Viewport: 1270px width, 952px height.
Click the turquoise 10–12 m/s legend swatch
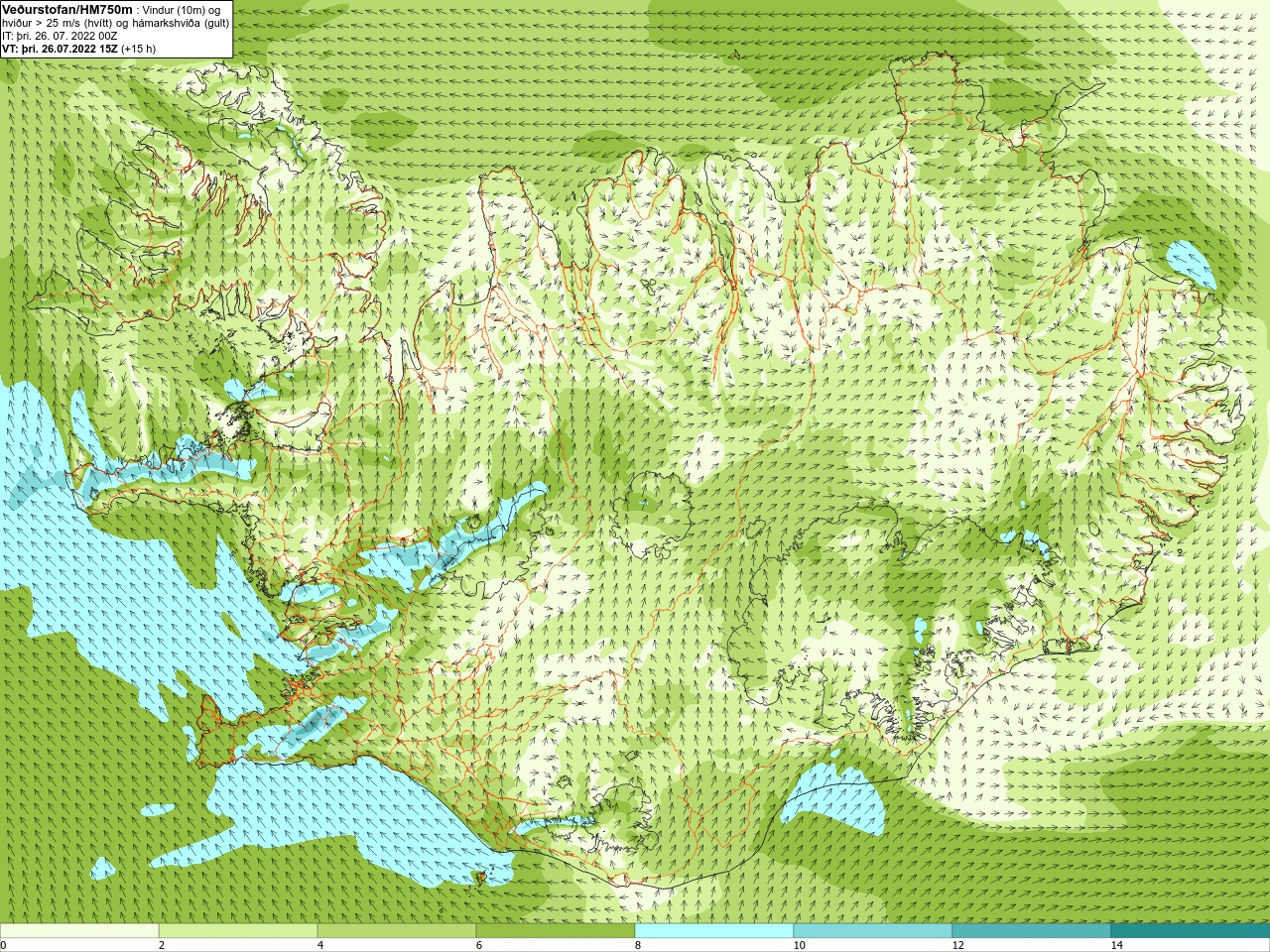[873, 931]
